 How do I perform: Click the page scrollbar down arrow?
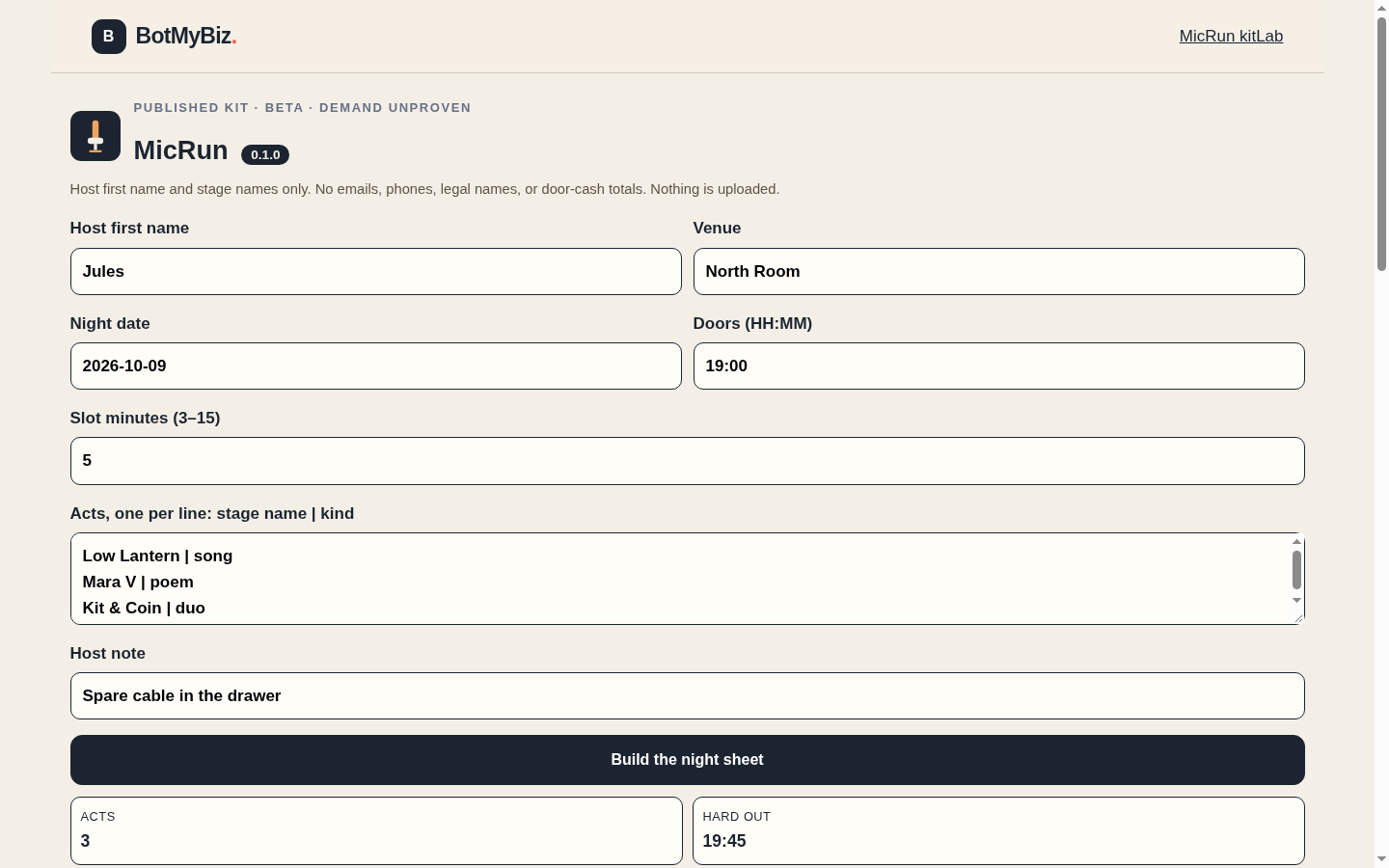(1381, 858)
